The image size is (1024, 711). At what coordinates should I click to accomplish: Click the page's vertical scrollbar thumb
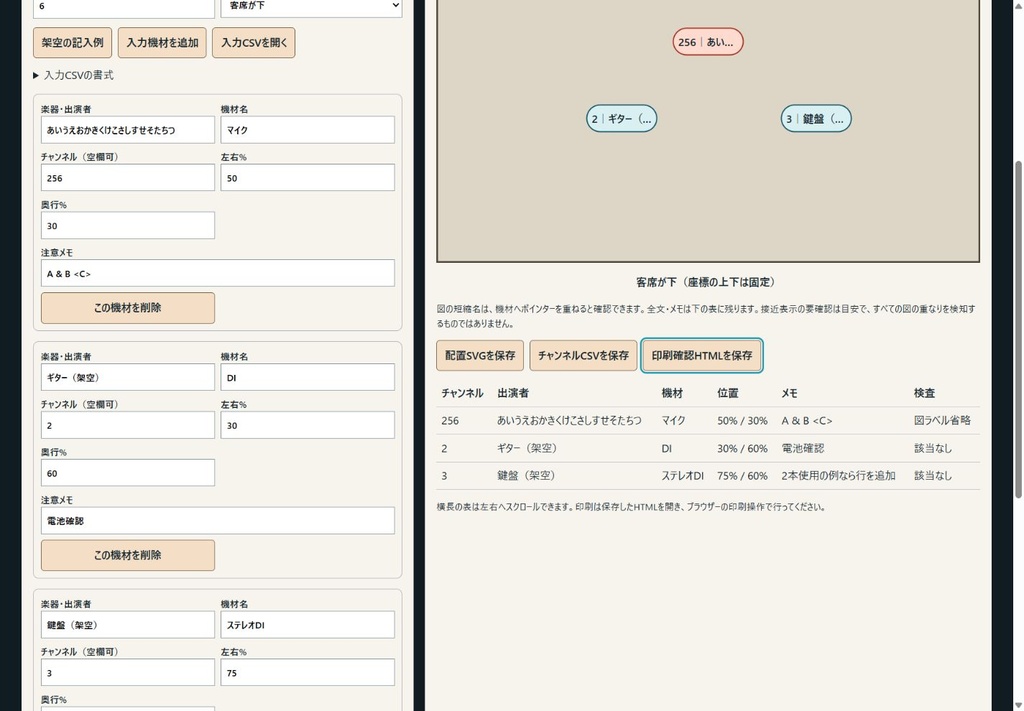click(x=1018, y=330)
